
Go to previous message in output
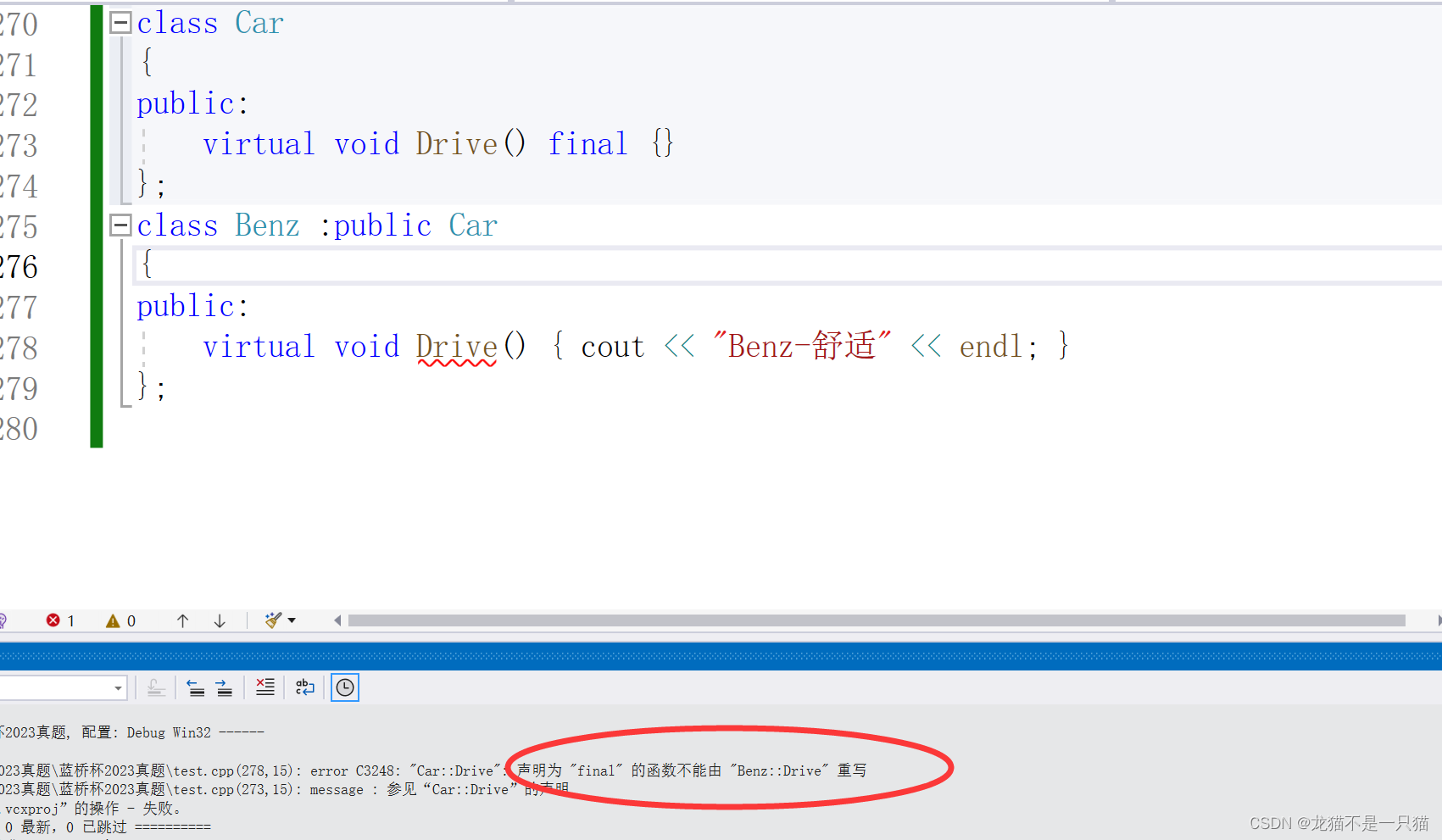[196, 687]
